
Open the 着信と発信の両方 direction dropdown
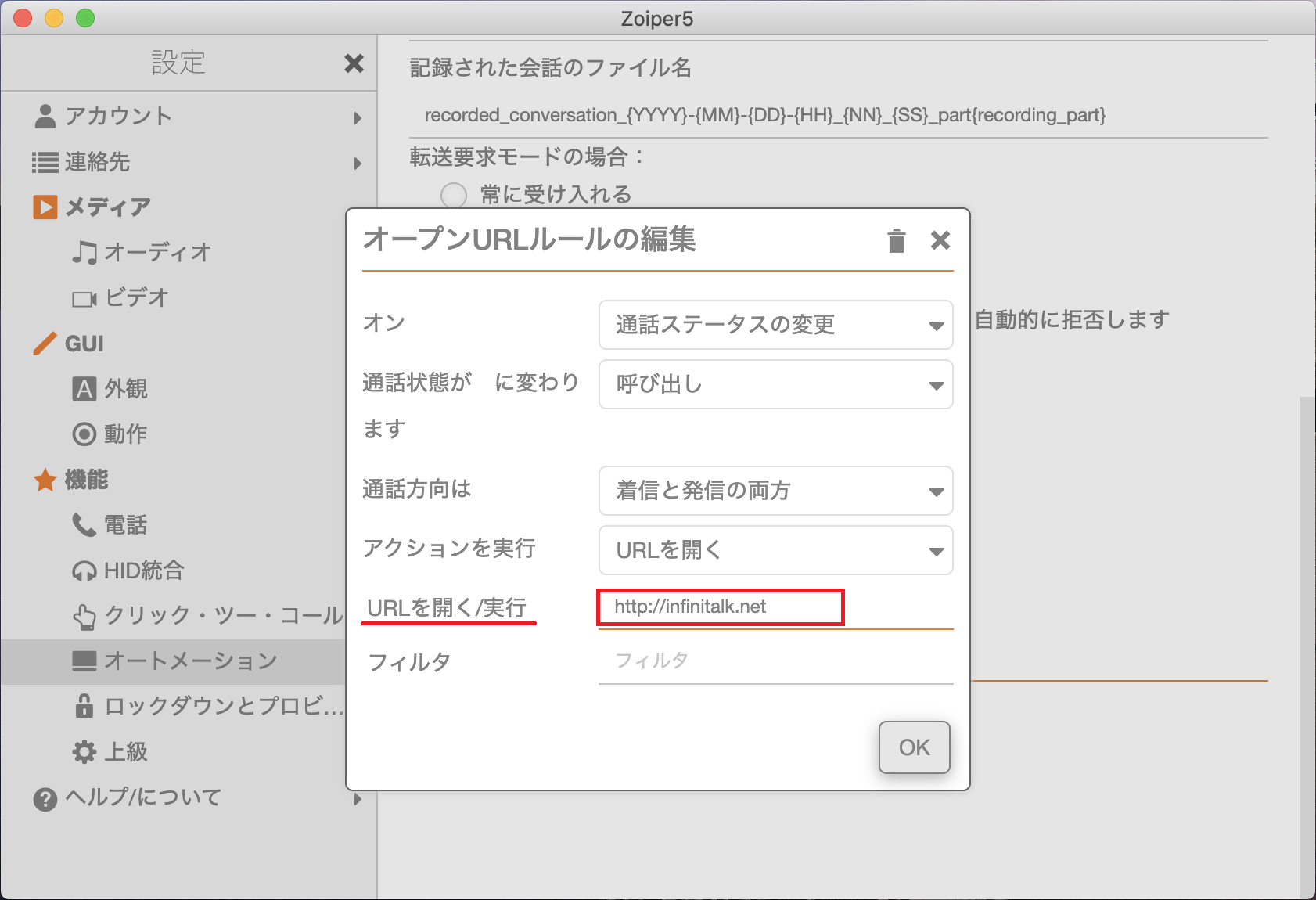click(775, 491)
